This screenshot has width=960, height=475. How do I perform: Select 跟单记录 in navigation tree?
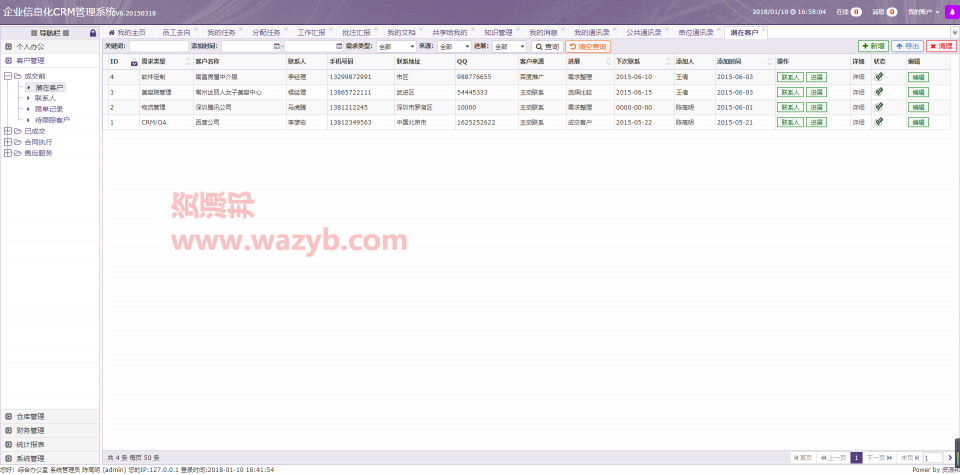(x=49, y=109)
